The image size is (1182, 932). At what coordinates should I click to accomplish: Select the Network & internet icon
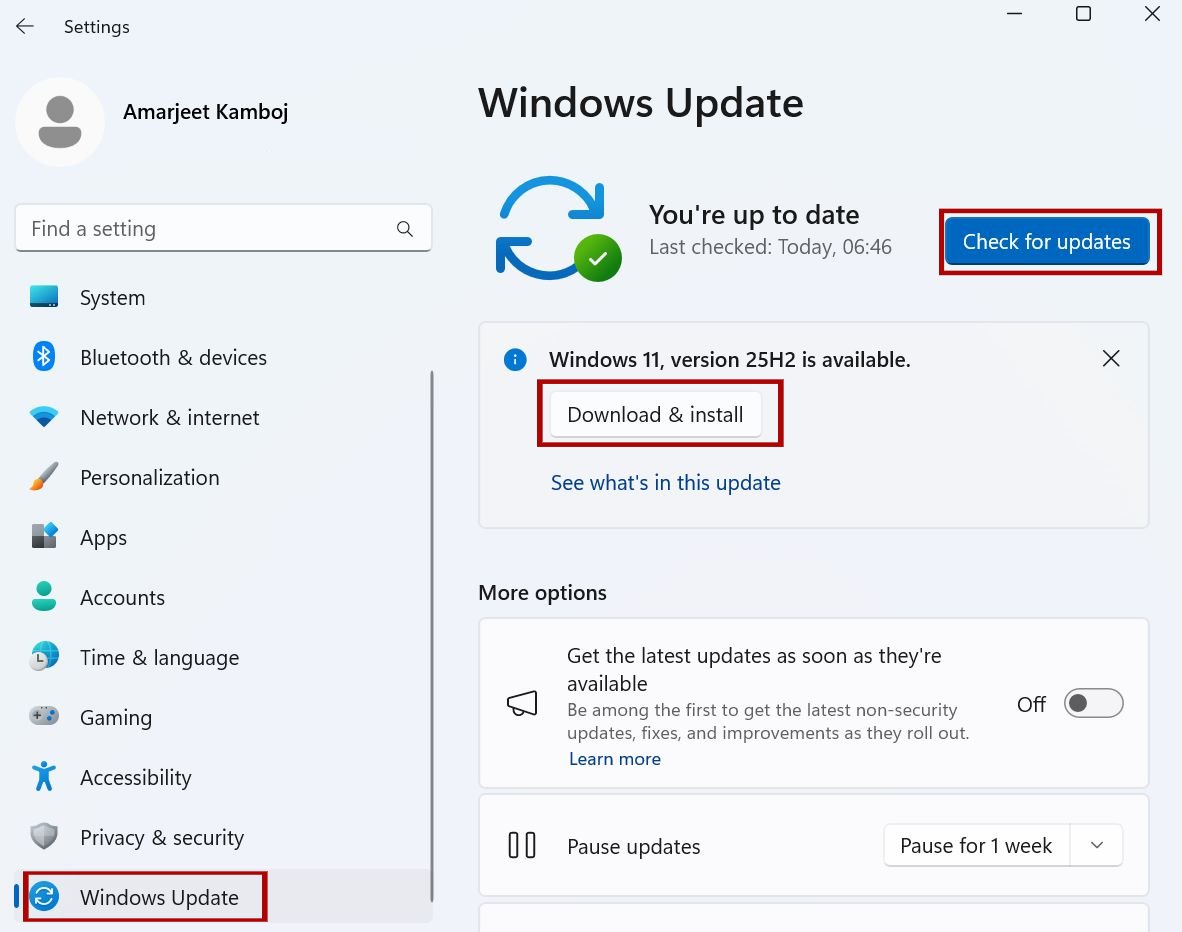click(44, 417)
